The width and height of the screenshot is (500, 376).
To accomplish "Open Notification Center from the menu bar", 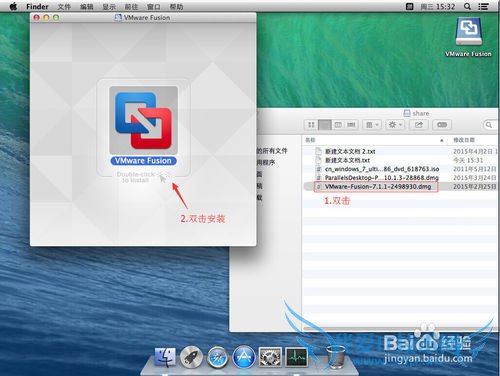I will (x=483, y=6).
